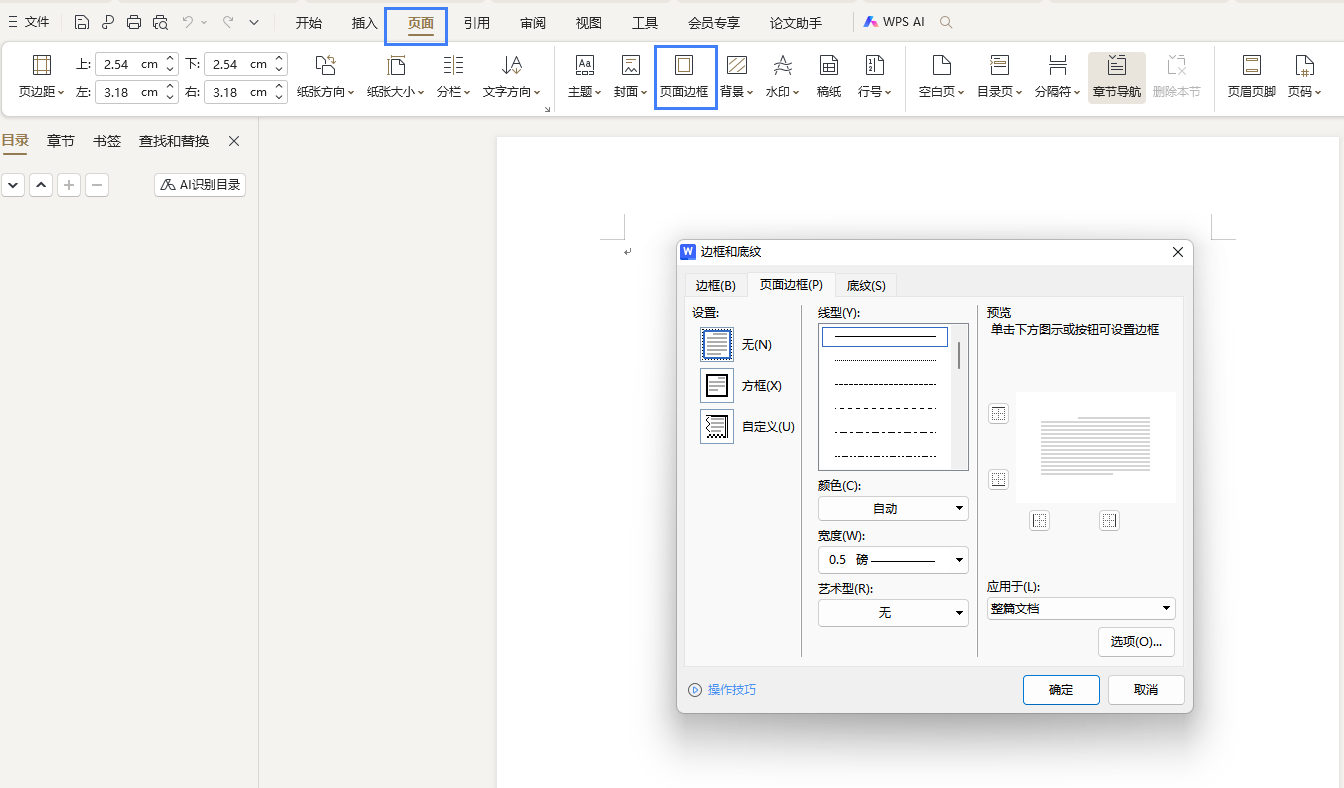This screenshot has width=1344, height=788.
Task: Open the 文字方向 text direction menu
Action: click(512, 77)
